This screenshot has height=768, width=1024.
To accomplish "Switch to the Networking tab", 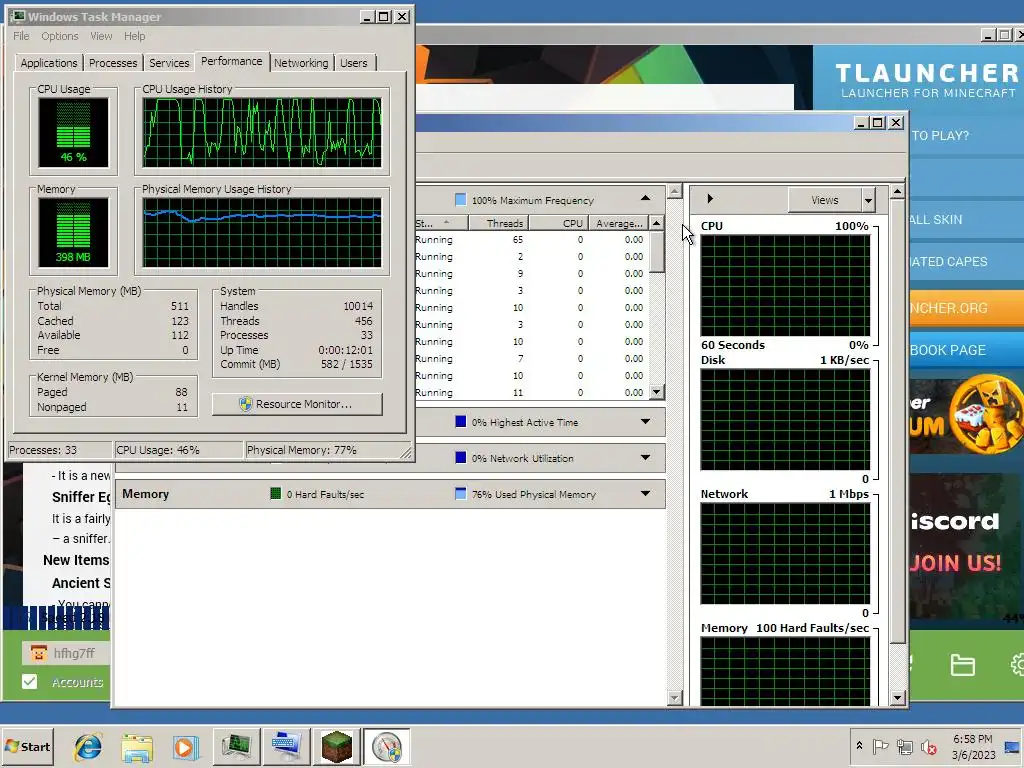I will click(x=301, y=63).
